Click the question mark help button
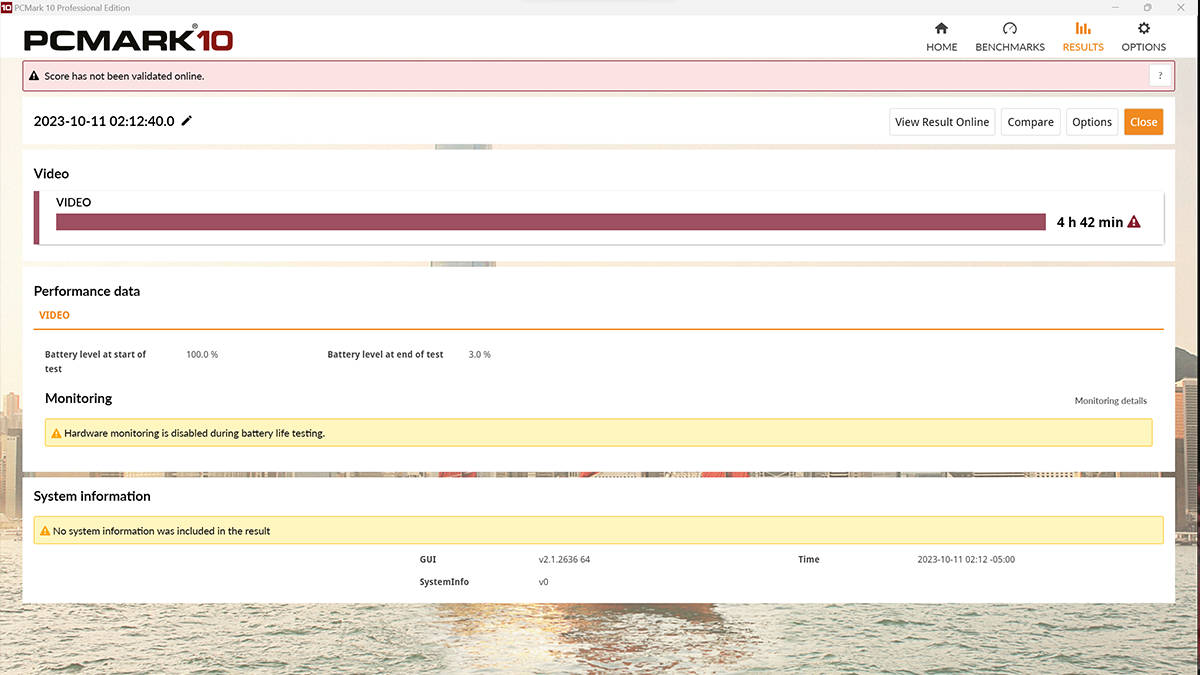The image size is (1200, 675). pos(1160,76)
